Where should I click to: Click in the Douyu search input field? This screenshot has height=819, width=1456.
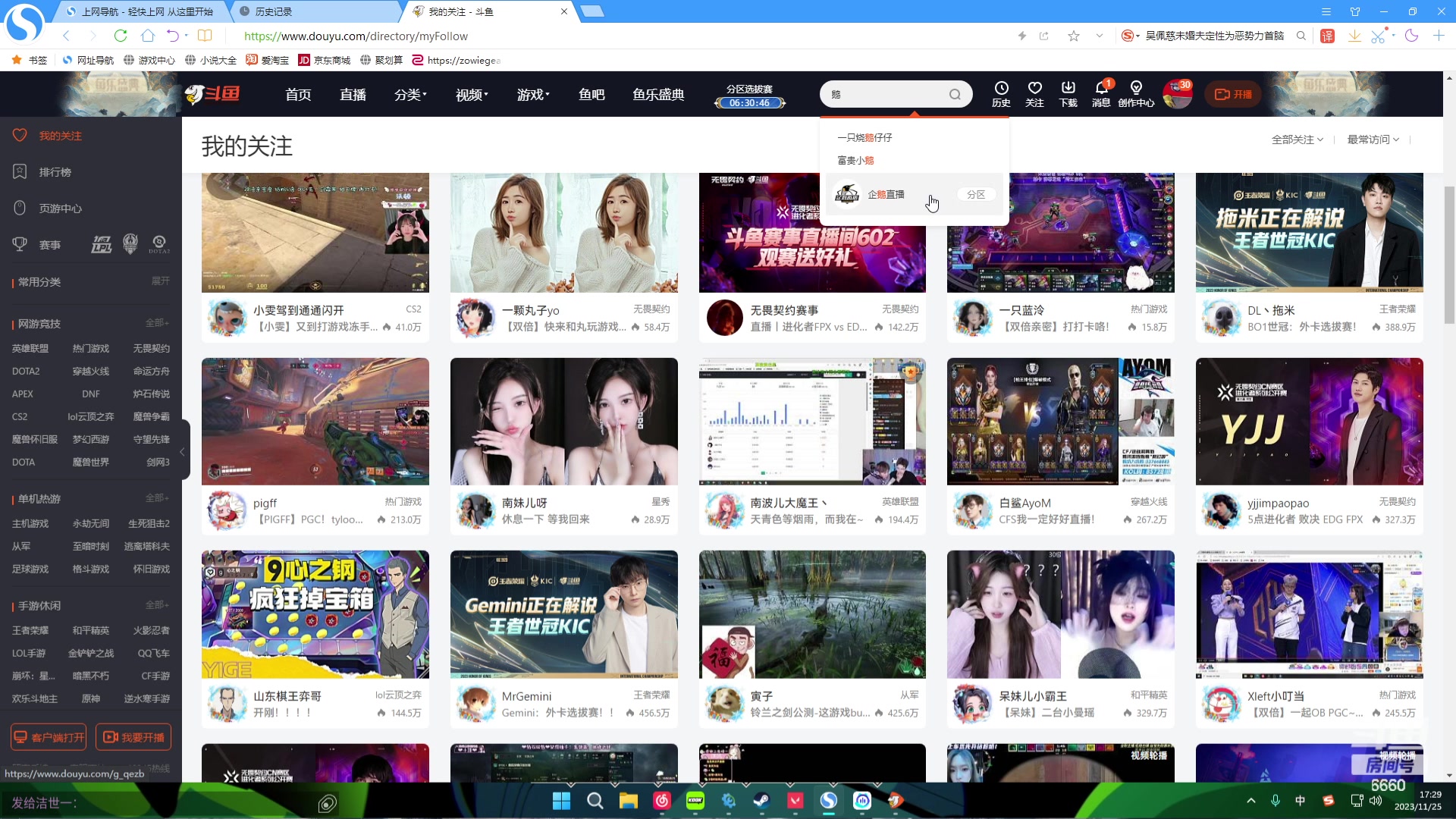(x=887, y=95)
